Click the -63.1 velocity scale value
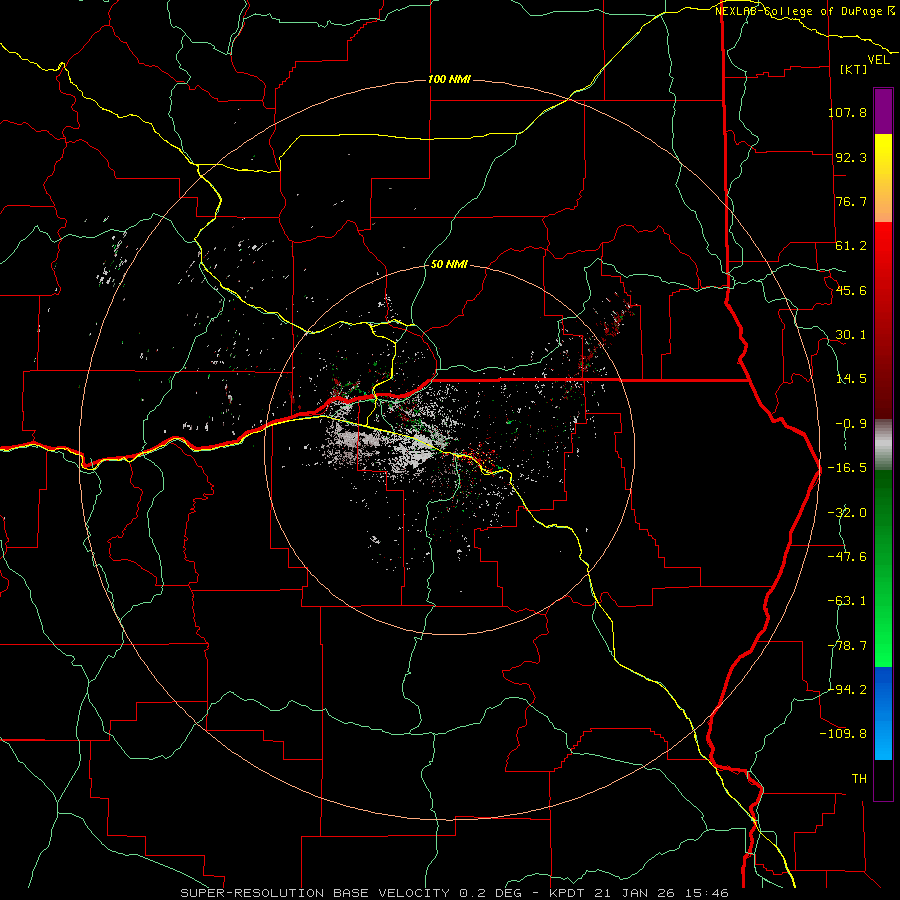 847,601
